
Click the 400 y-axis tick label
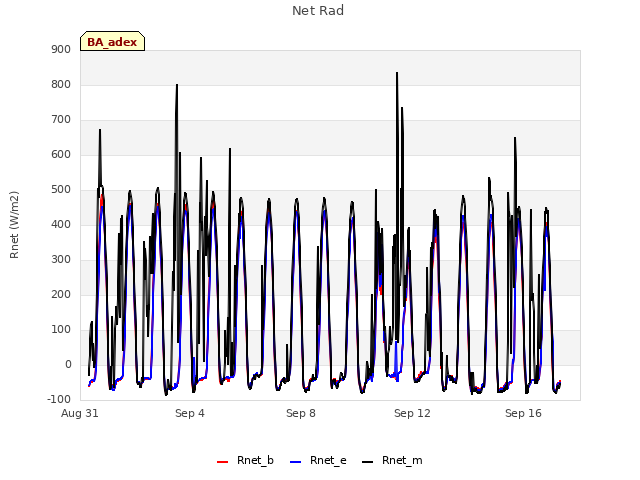point(61,225)
